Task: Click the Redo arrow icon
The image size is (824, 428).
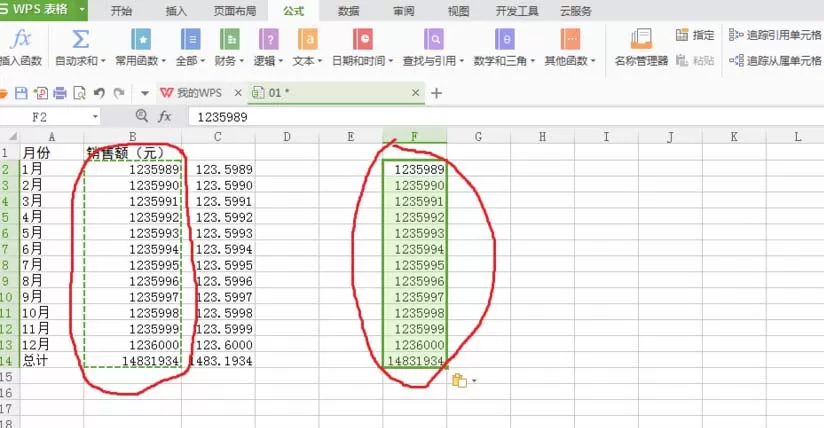Action: point(119,93)
